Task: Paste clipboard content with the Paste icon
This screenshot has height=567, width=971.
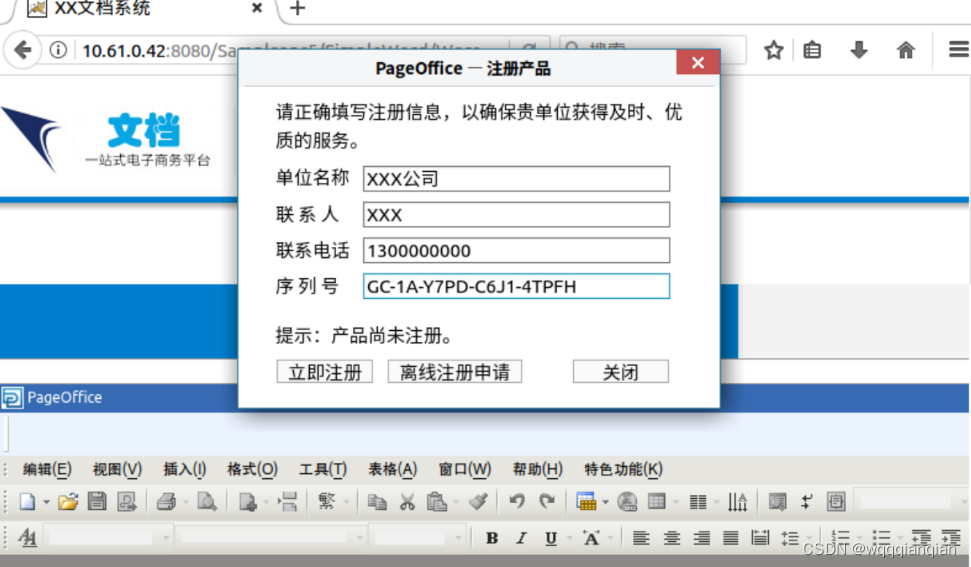Action: coord(437,501)
